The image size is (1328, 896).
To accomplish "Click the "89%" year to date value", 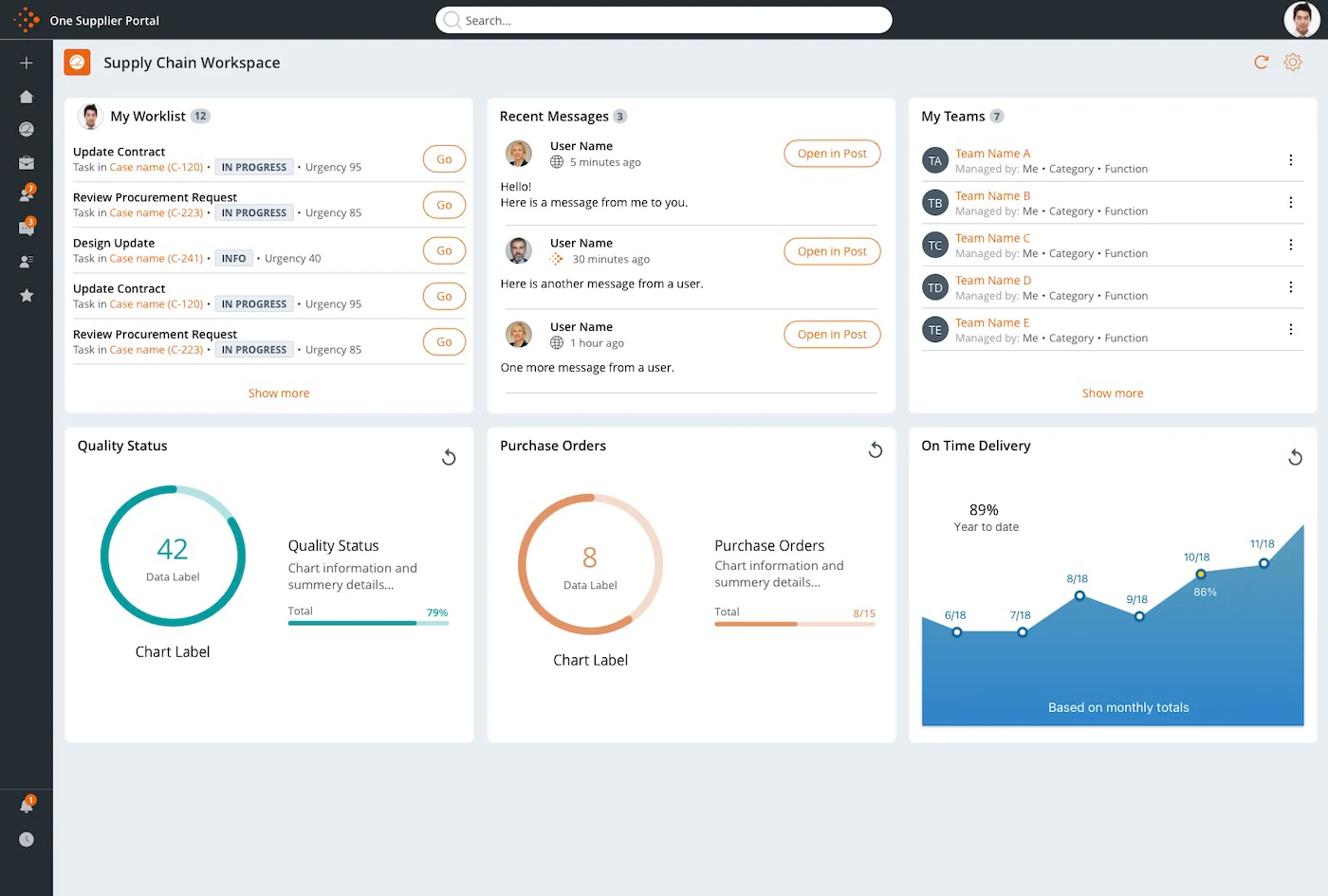I will (x=984, y=510).
